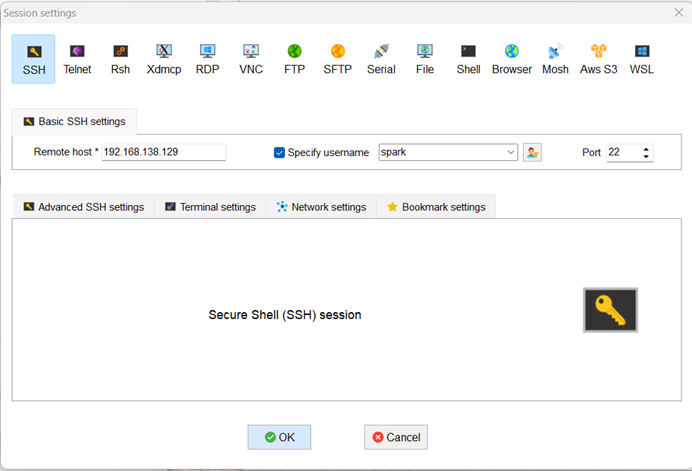Choose the RDP session icon
692x471 pixels.
(207, 59)
